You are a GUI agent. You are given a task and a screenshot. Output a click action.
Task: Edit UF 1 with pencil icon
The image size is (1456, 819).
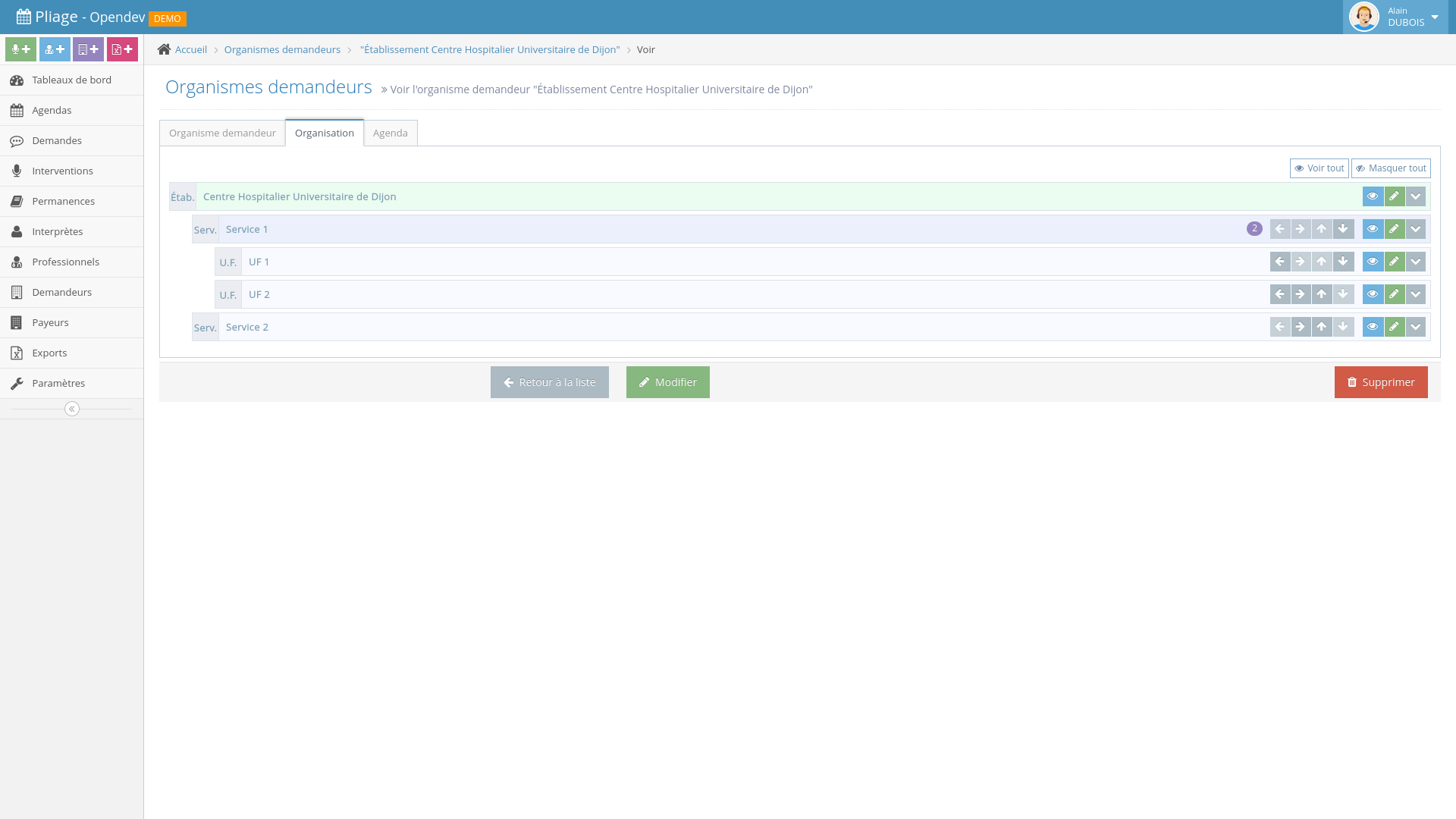coord(1394,262)
